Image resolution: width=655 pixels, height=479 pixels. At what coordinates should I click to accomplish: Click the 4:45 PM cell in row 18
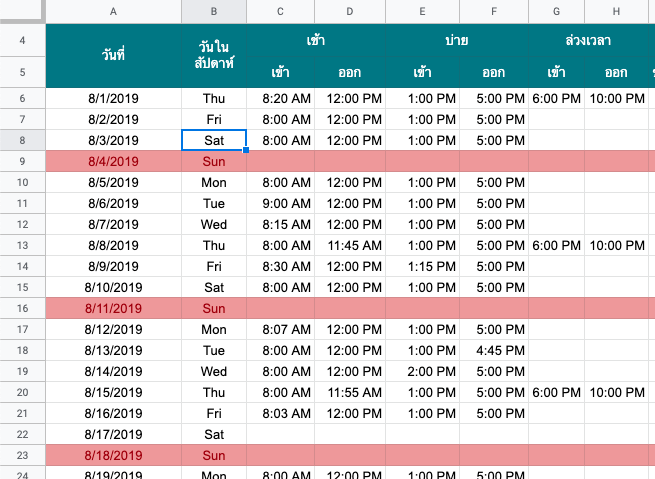coord(494,350)
